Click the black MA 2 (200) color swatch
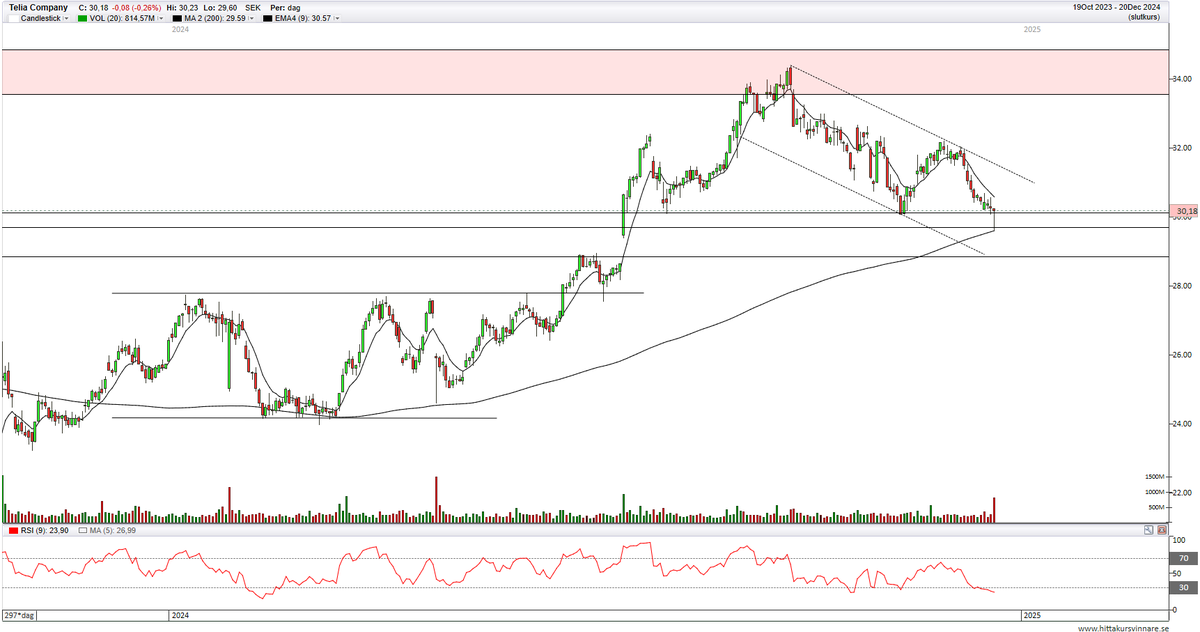 (176, 19)
